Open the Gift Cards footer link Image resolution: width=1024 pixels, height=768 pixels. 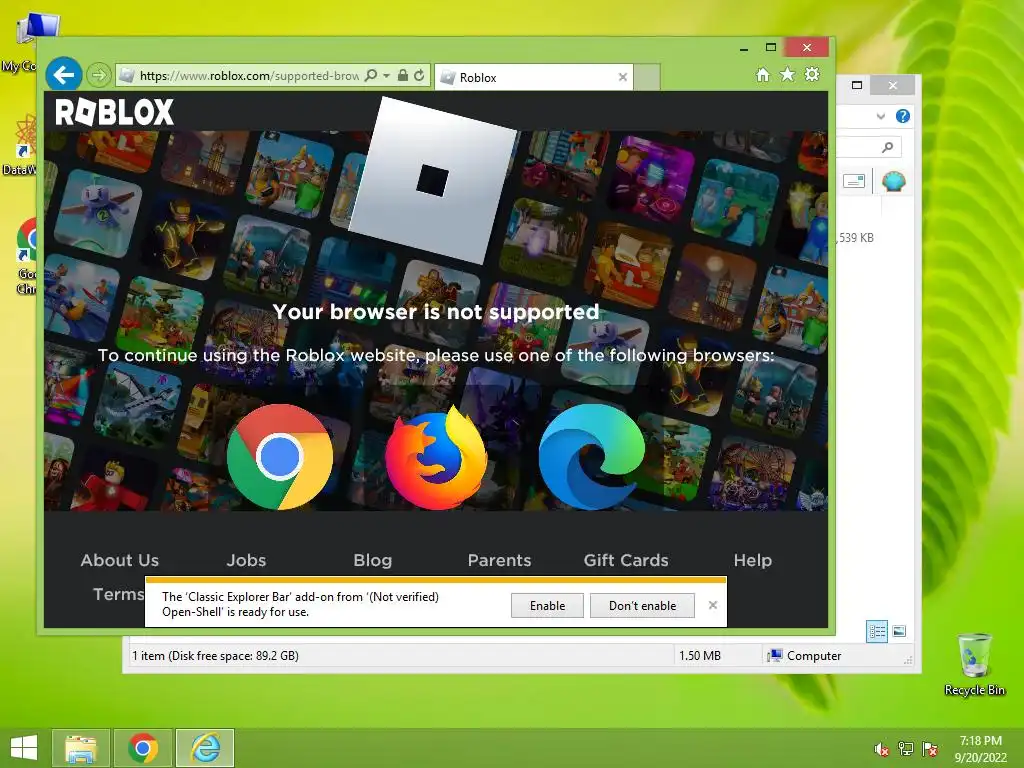tap(626, 560)
